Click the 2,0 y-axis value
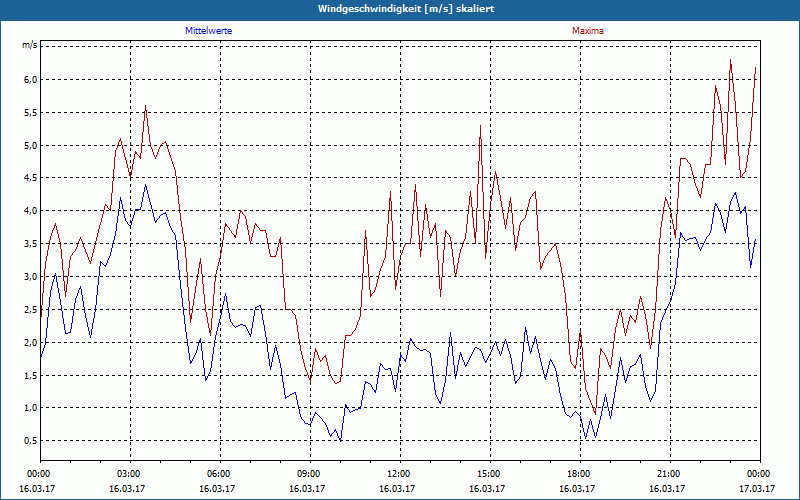800x500 pixels. click(30, 342)
